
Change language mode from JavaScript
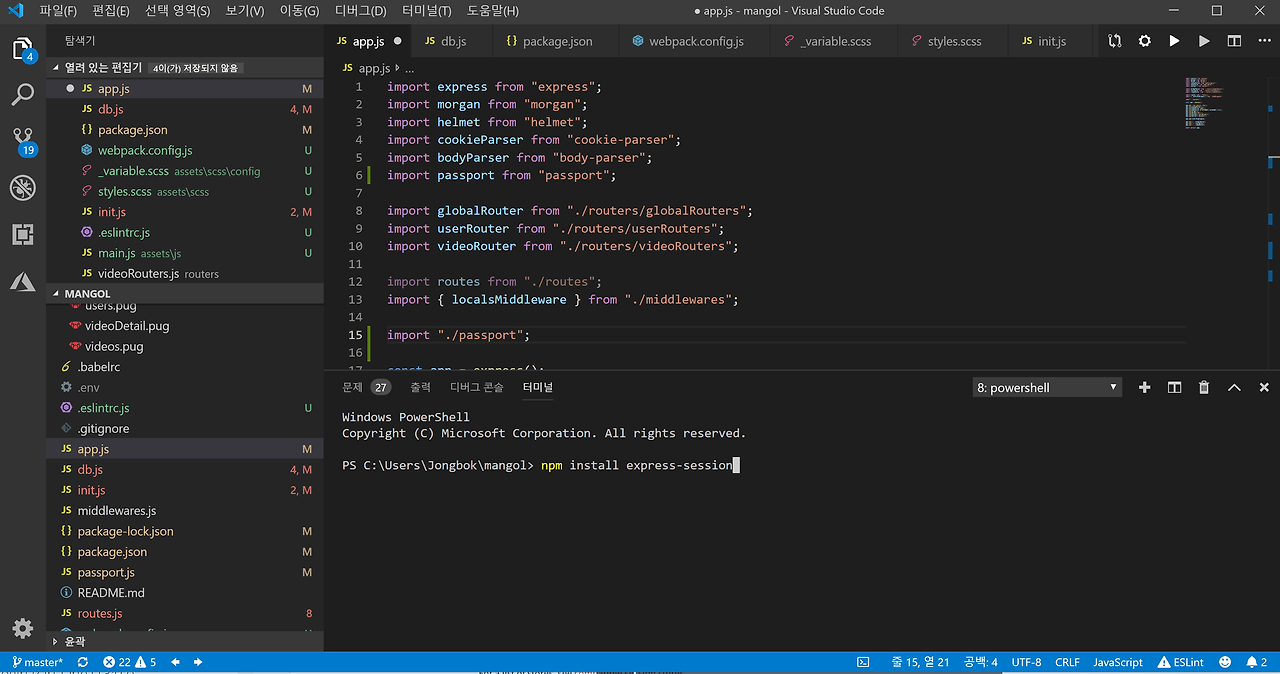(1118, 662)
